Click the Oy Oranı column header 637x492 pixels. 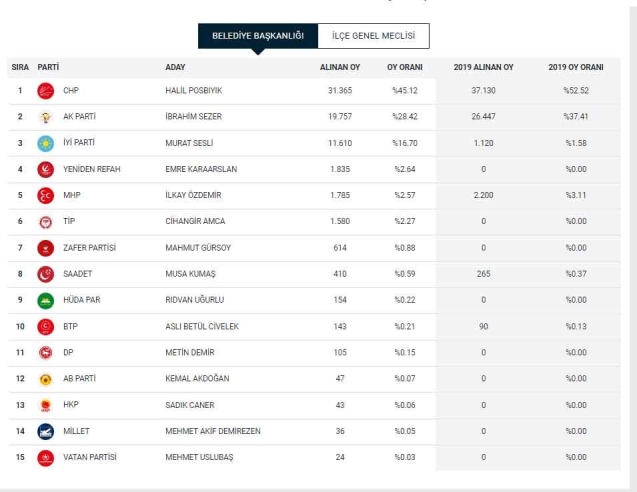(405, 67)
